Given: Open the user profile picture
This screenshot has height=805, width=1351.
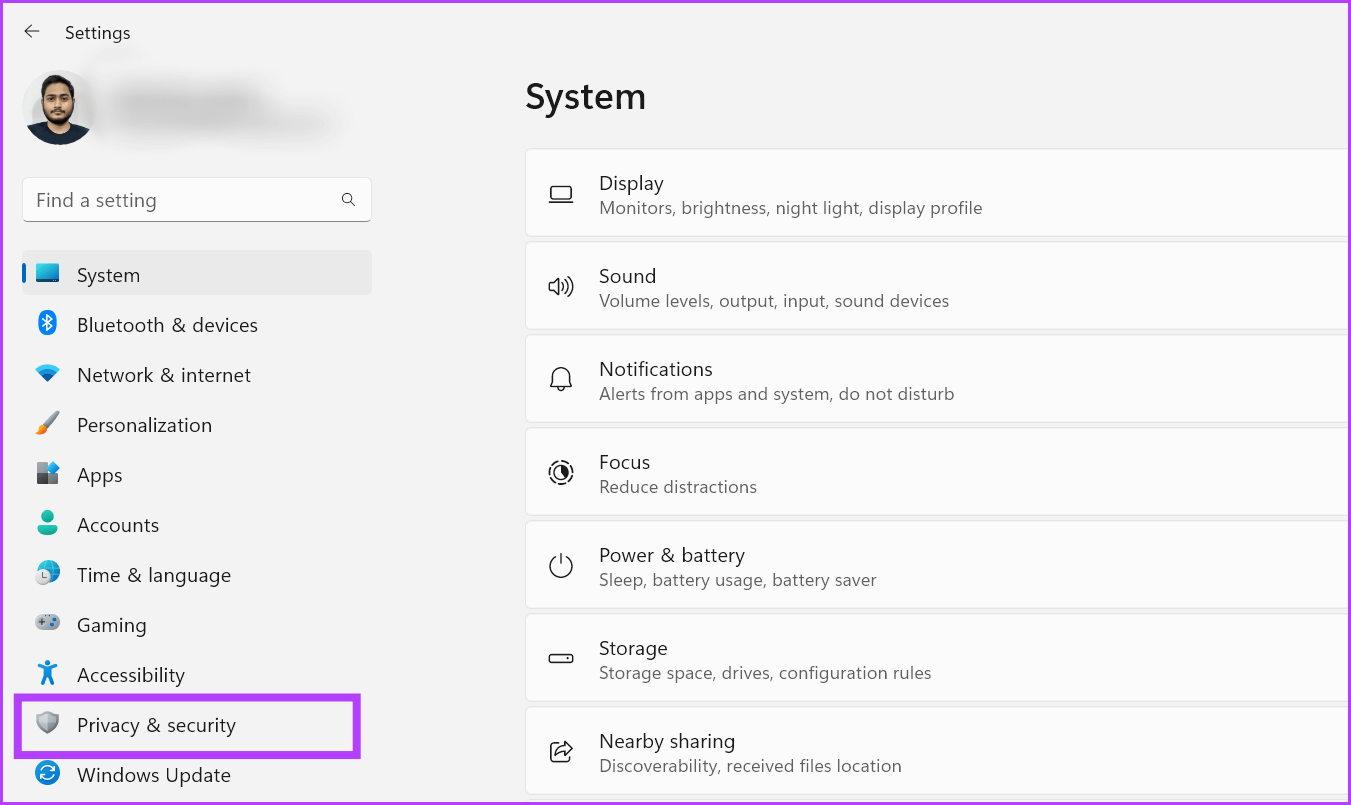Looking at the screenshot, I should coord(59,108).
